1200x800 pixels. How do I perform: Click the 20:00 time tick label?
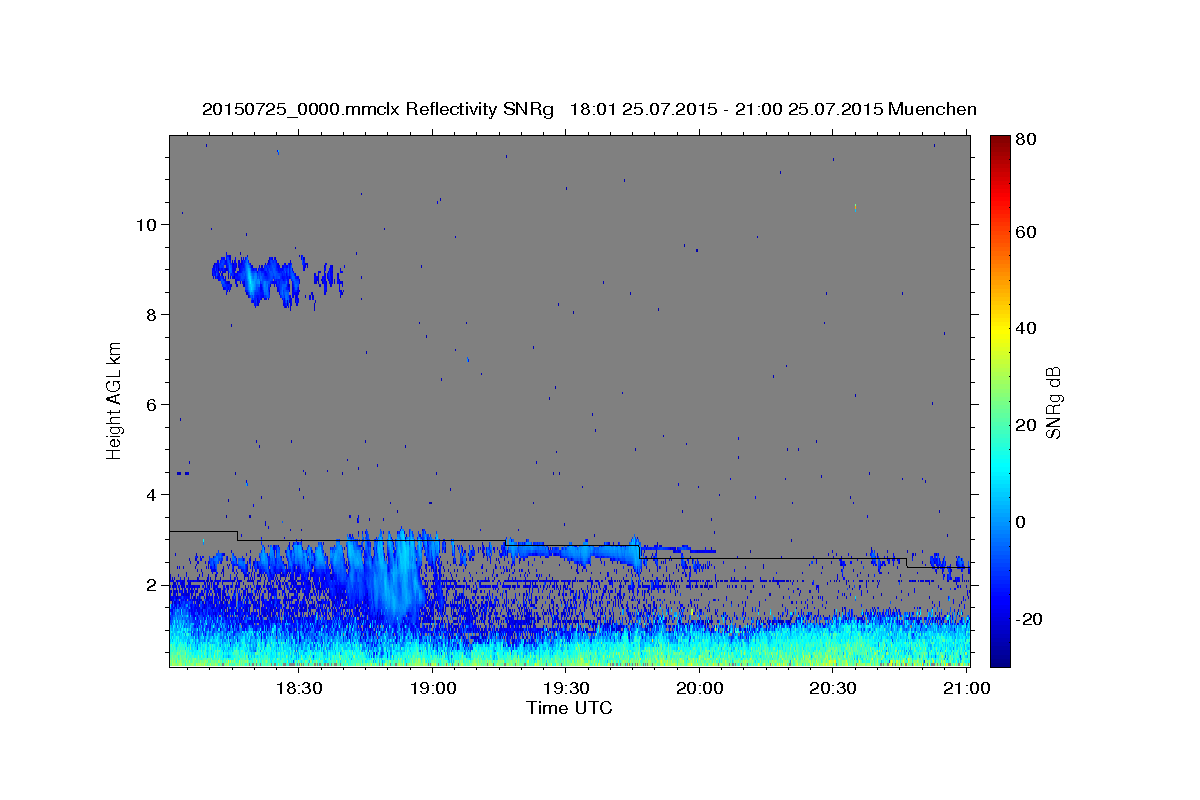point(699,688)
